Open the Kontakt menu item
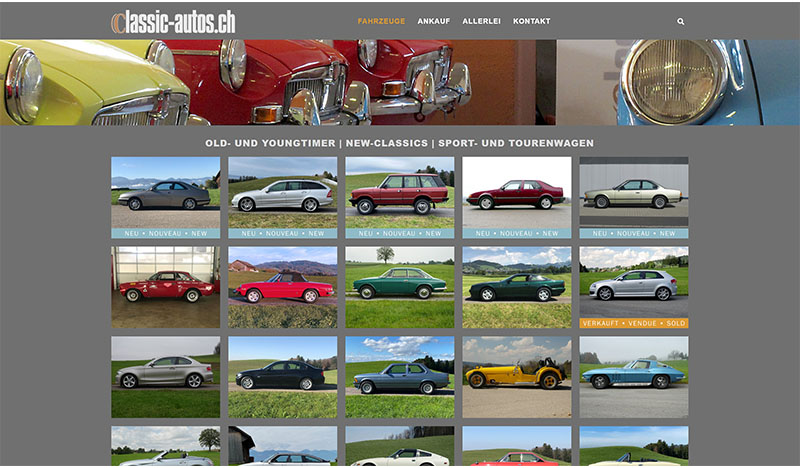800x468 pixels. [532, 21]
